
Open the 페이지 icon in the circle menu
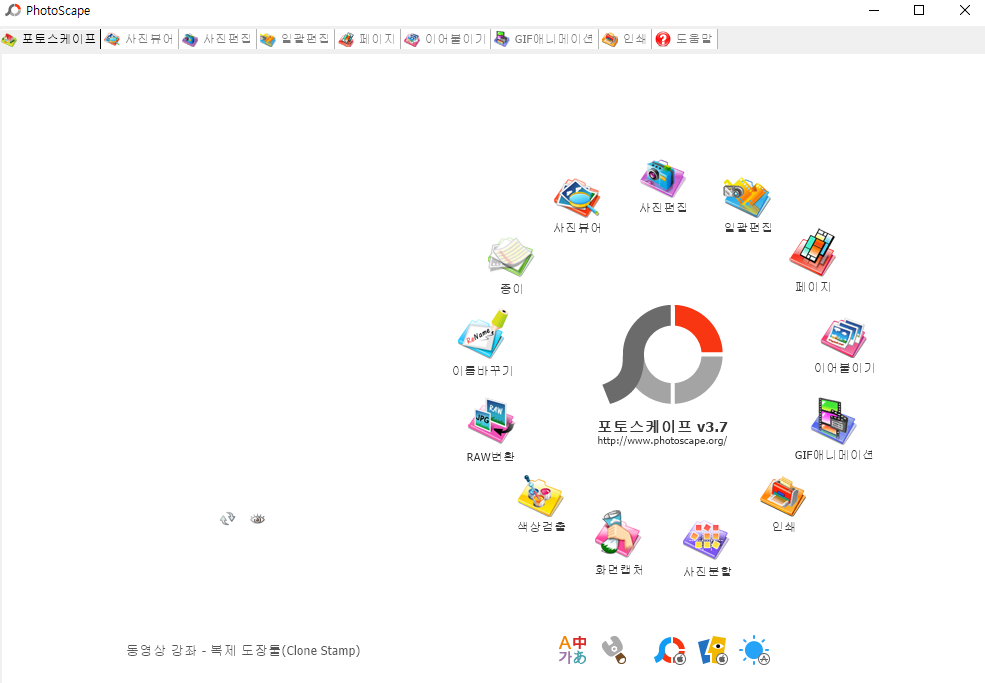(813, 253)
